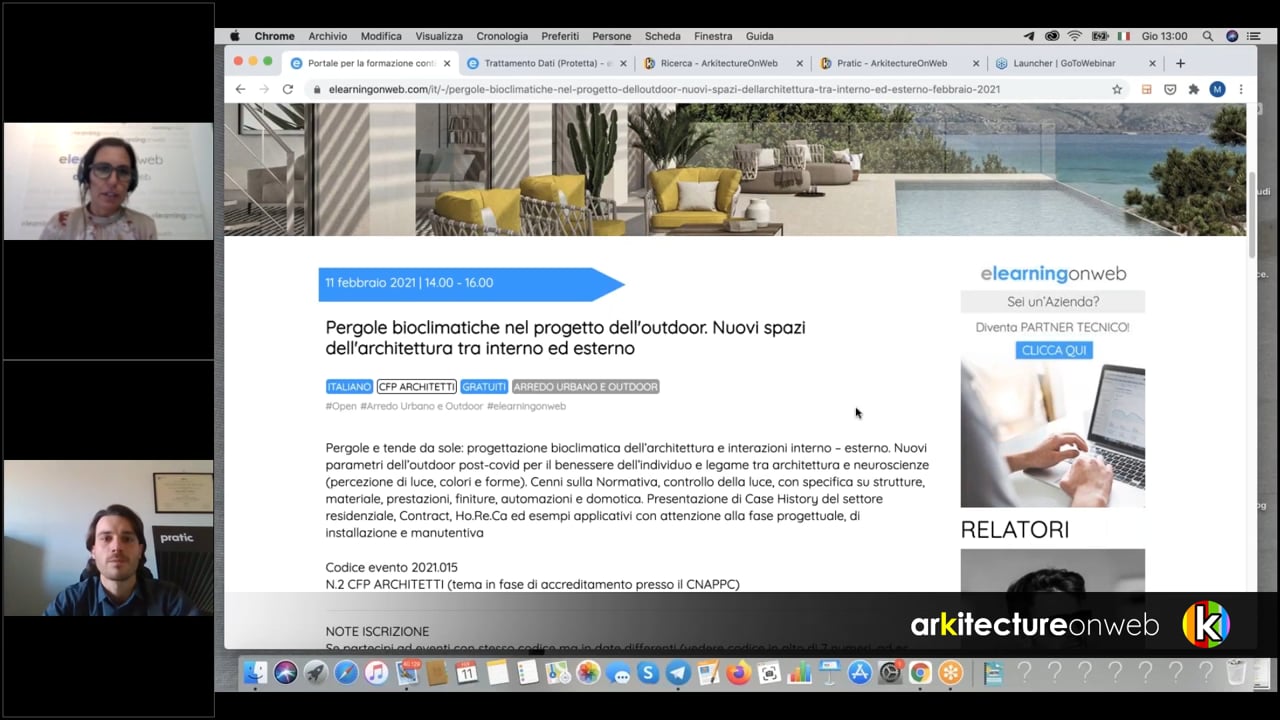The image size is (1280, 720).
Task: Open Firefox in the Dock
Action: [738, 673]
